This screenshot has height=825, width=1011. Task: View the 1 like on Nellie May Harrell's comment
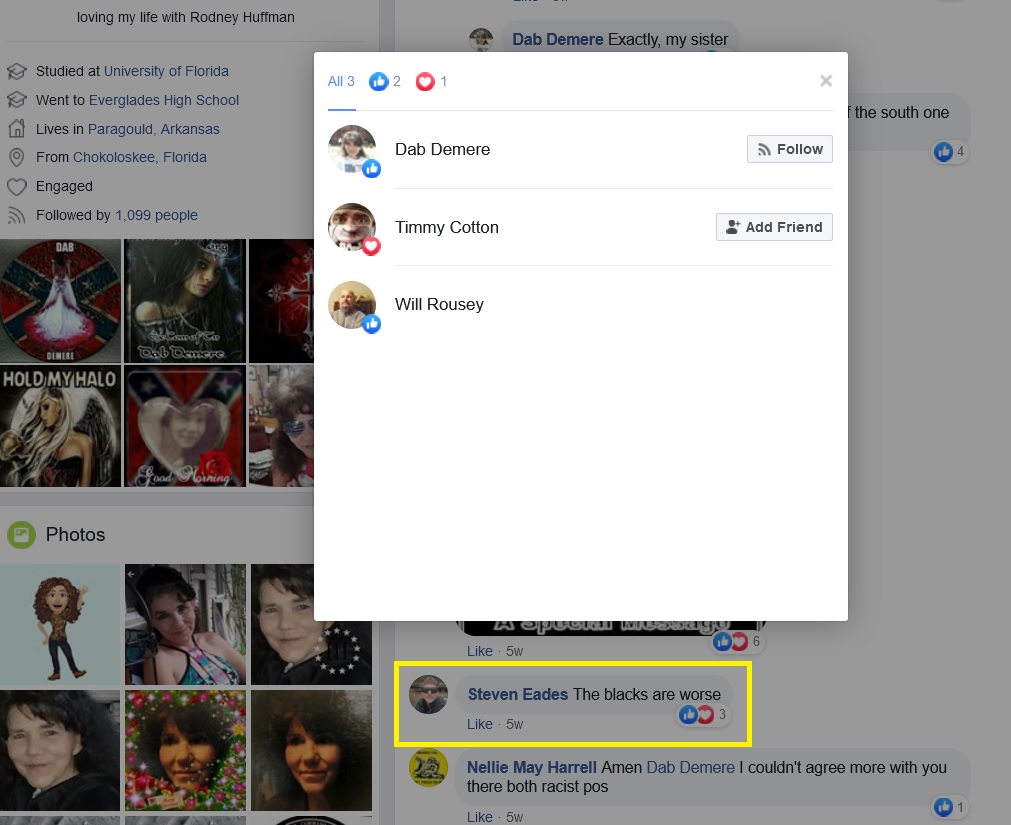click(x=950, y=807)
